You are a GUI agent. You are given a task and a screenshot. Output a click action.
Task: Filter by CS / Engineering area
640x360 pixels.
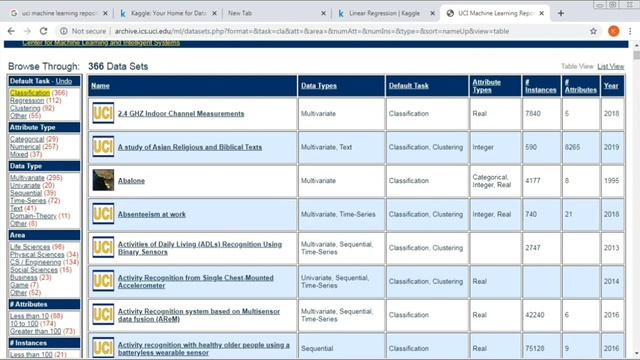tap(35, 262)
